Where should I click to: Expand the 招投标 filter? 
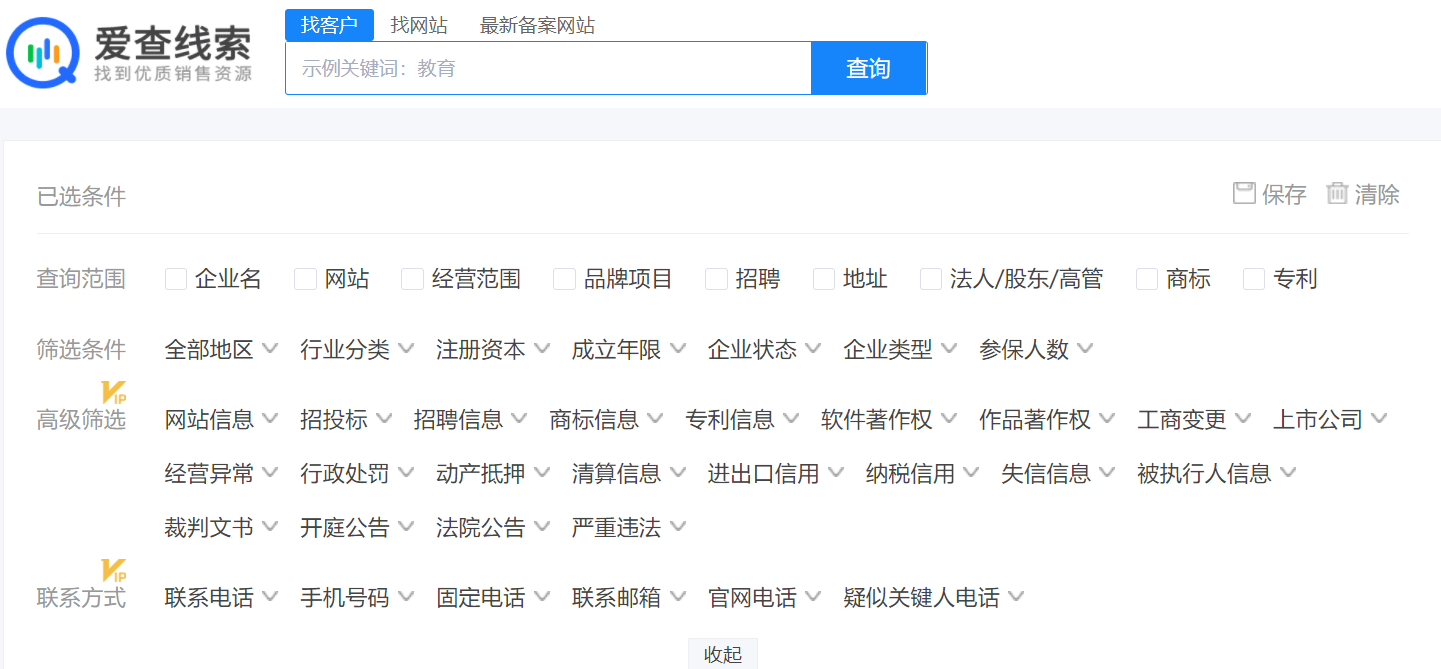(346, 419)
